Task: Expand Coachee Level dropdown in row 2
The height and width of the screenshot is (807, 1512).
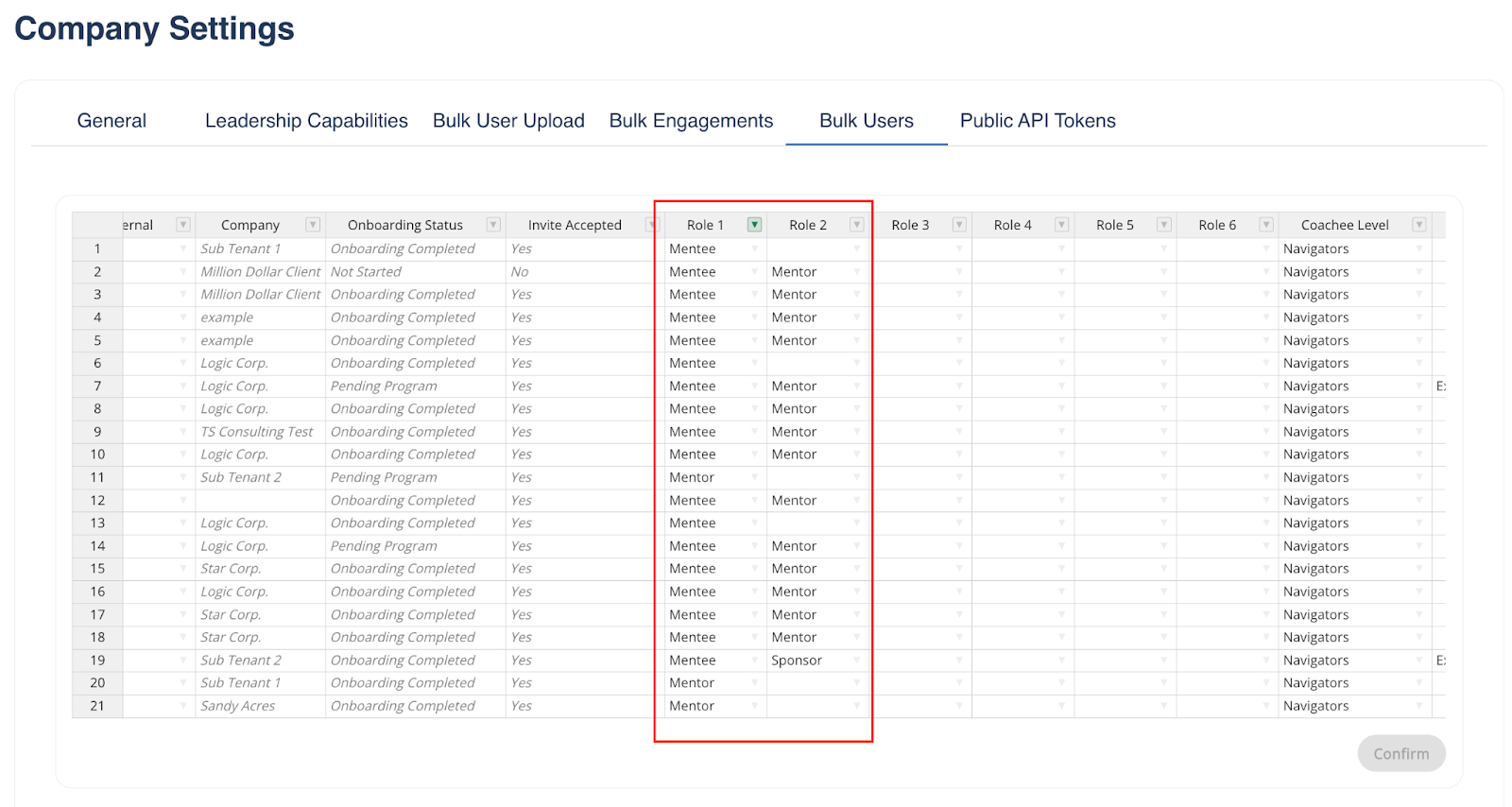Action: coord(1418,272)
